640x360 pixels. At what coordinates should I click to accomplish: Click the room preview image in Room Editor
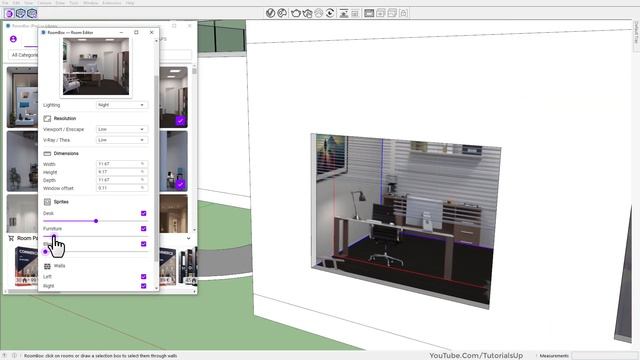tap(96, 67)
